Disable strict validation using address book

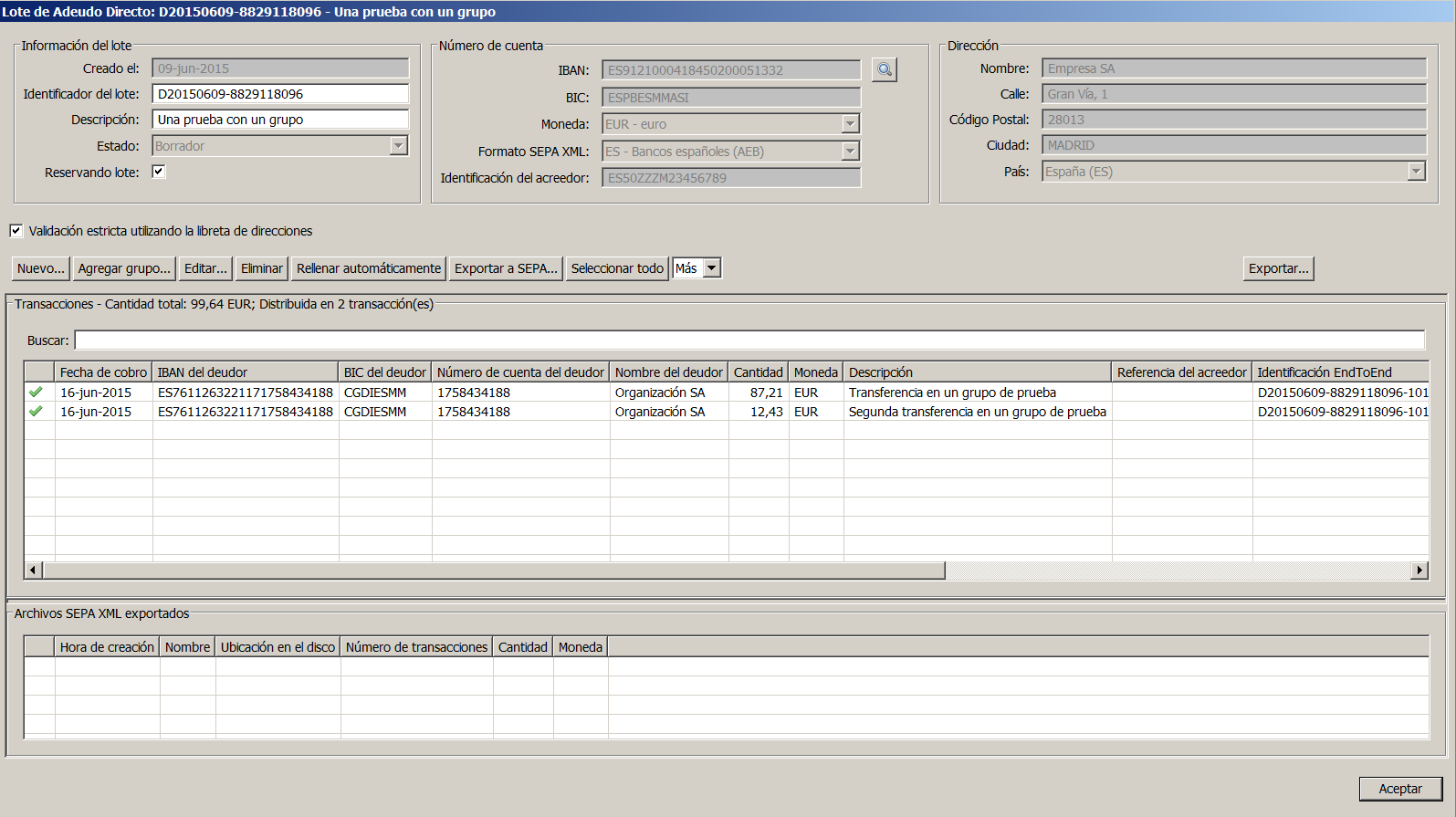pyautogui.click(x=16, y=231)
